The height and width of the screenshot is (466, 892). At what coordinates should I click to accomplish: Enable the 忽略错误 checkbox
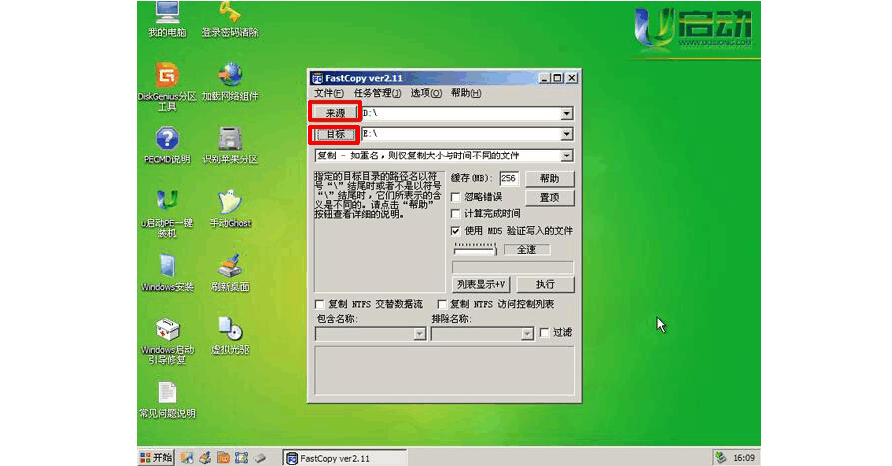[456, 197]
